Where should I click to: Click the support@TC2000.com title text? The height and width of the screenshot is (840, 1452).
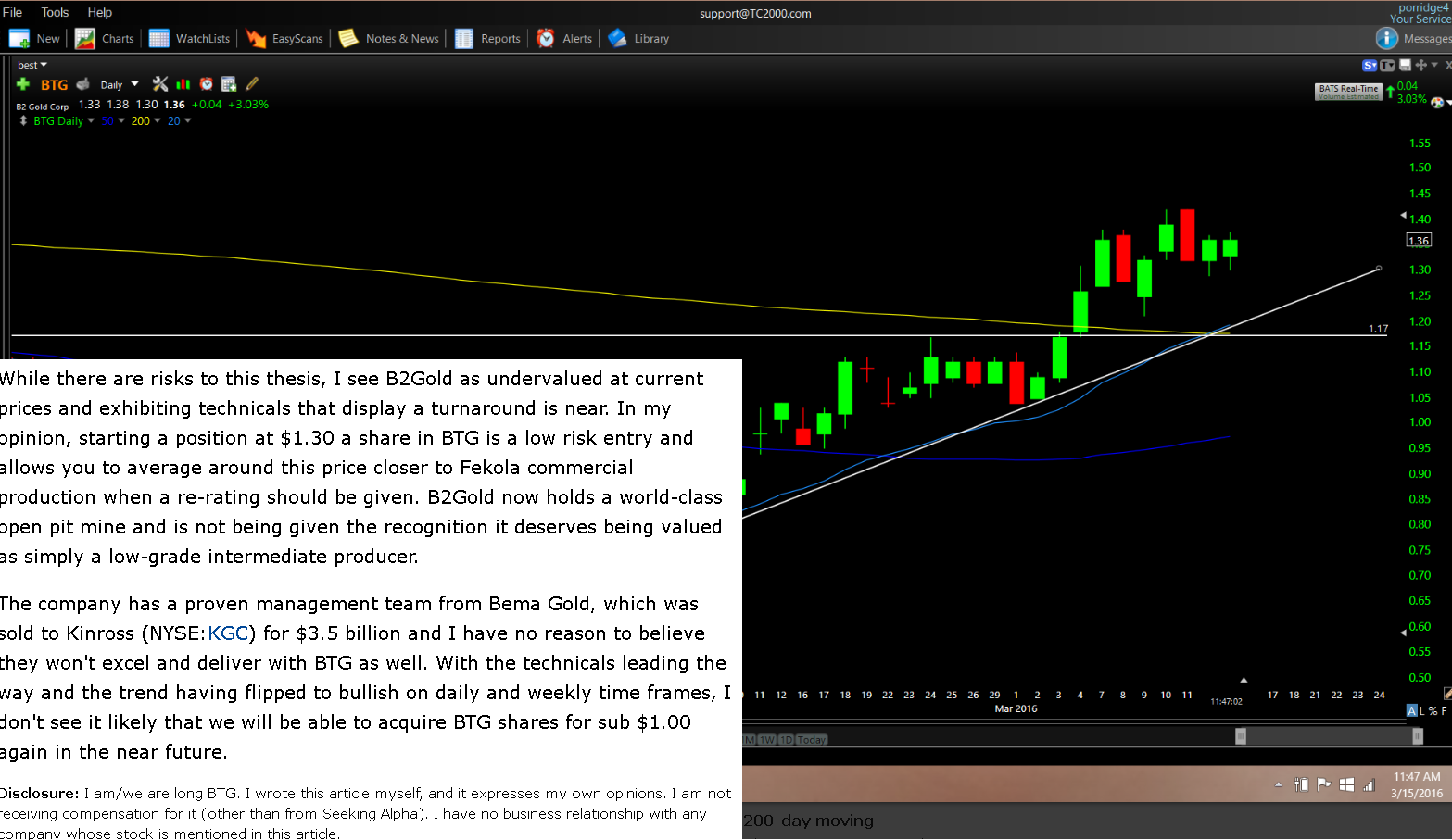tap(755, 13)
